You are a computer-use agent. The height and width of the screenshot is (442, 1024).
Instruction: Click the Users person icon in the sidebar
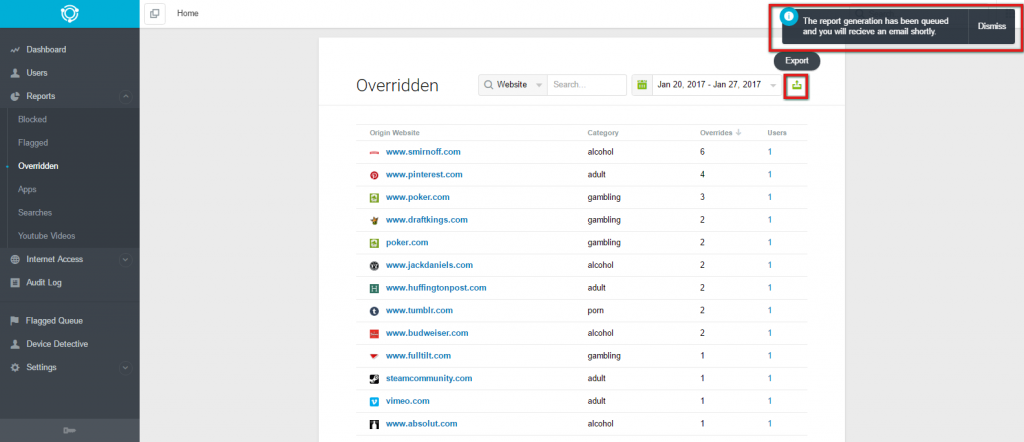(x=15, y=73)
